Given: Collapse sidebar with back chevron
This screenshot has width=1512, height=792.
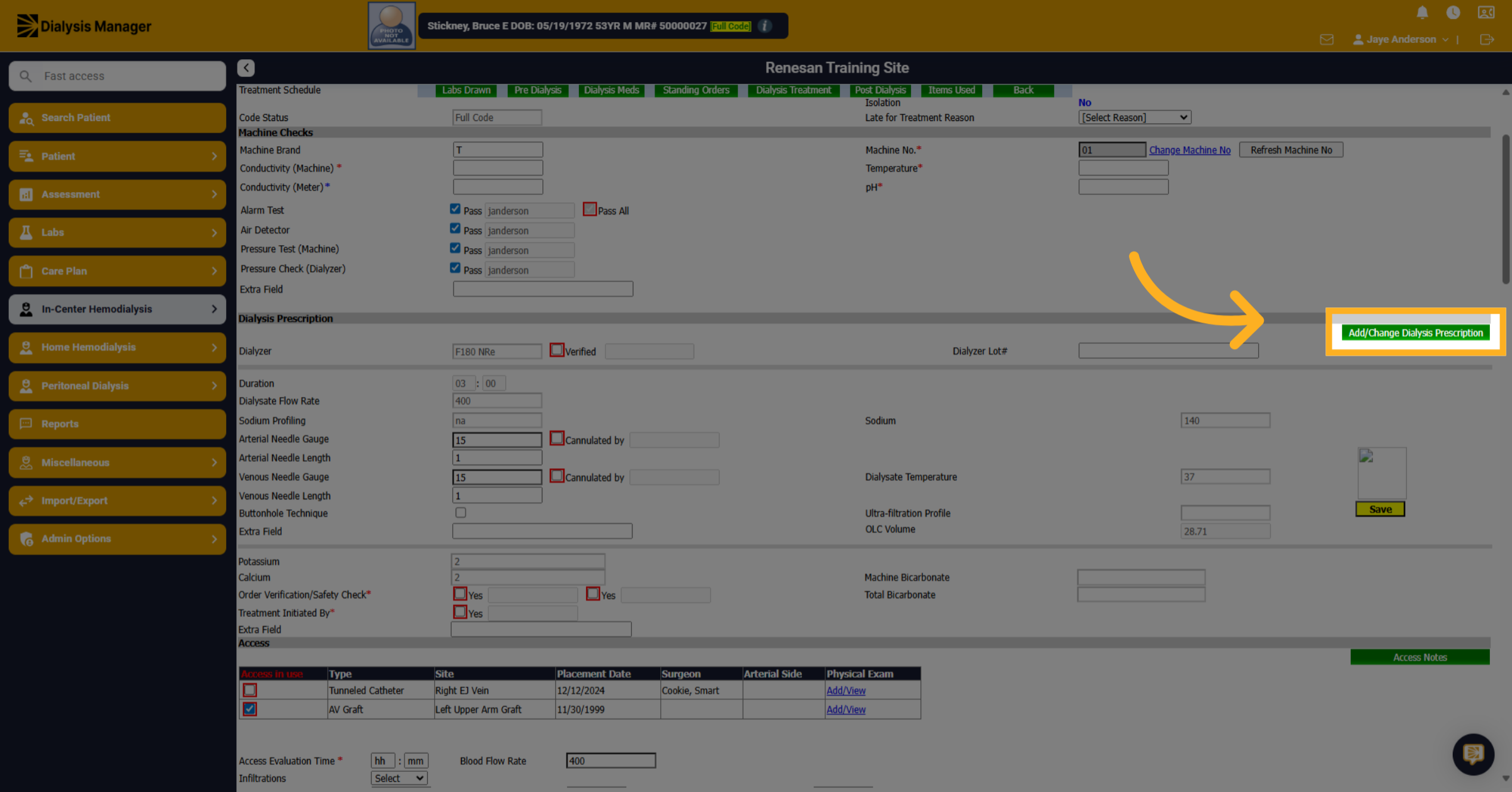Looking at the screenshot, I should tap(246, 67).
